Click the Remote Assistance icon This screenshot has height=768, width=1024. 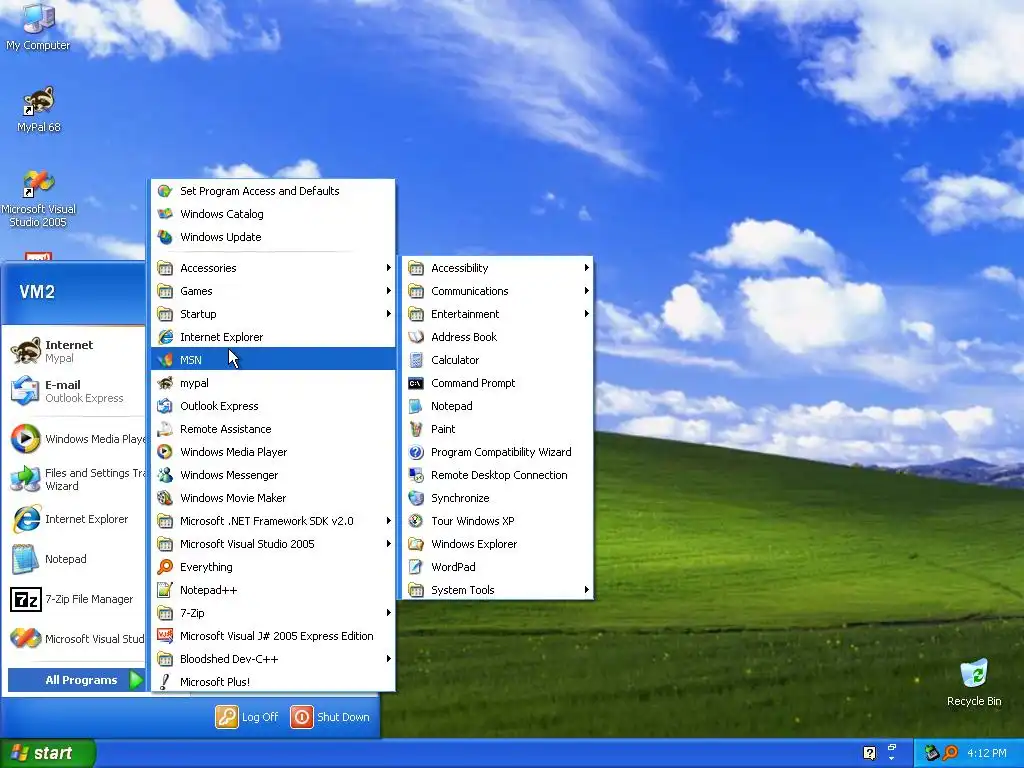(x=165, y=429)
